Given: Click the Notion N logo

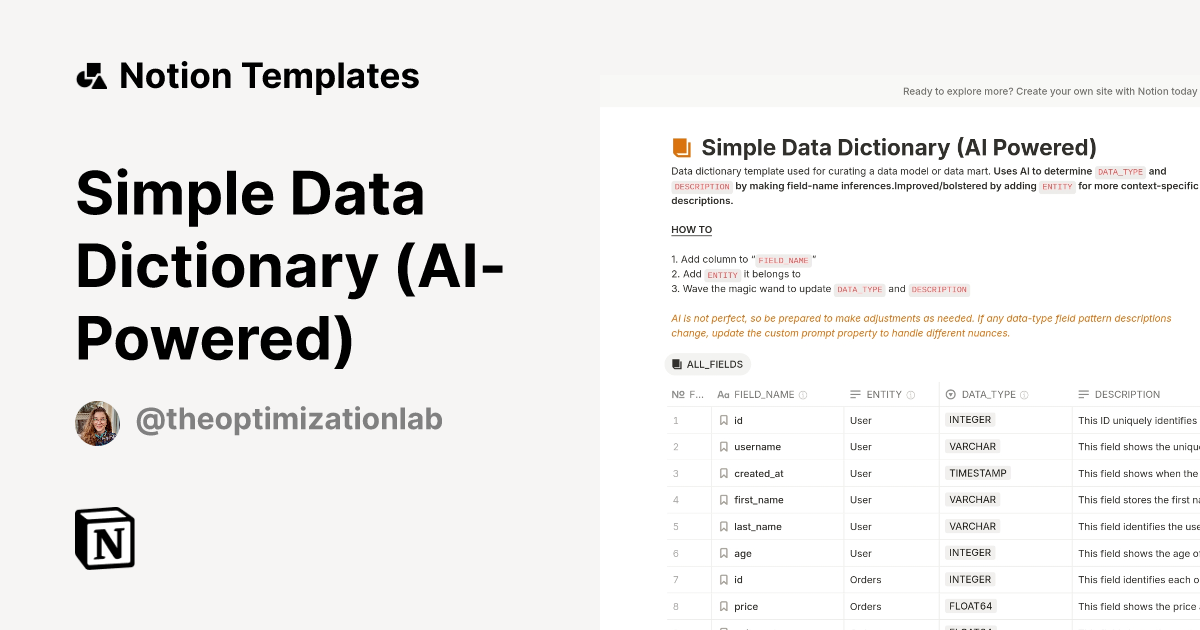Looking at the screenshot, I should click(x=104, y=538).
